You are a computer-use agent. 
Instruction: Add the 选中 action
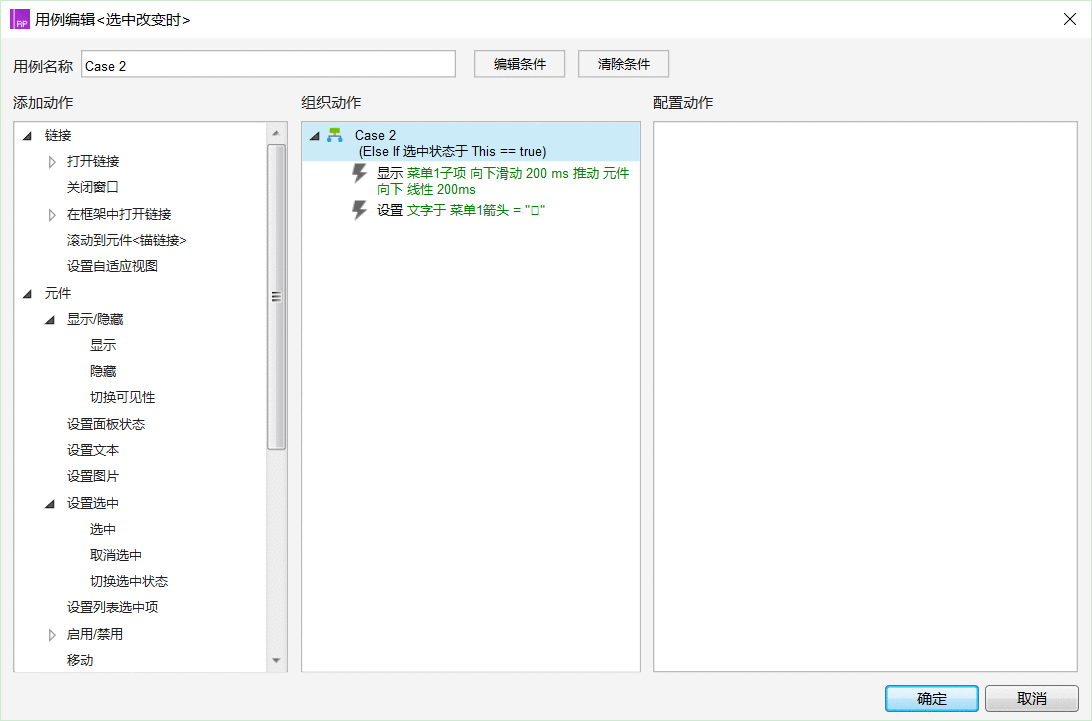103,529
